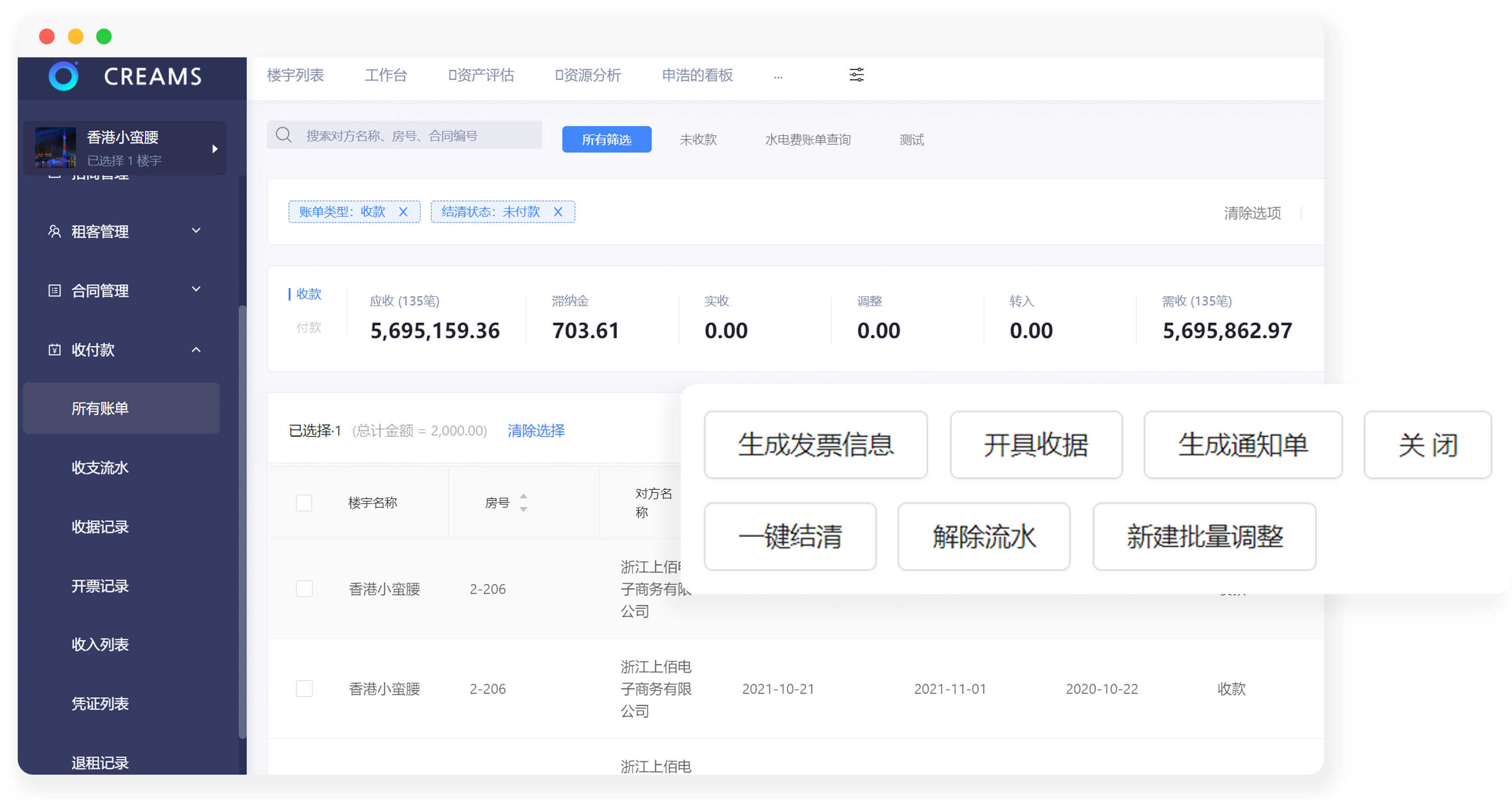Screen dimensions: 1512x808
Task: Click the 生成通知单 button
Action: pos(1243,445)
